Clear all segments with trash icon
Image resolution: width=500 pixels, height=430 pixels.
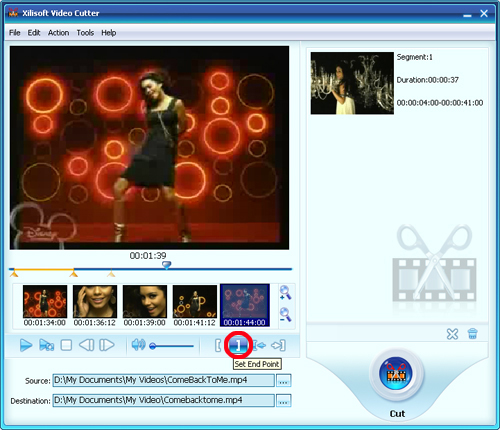(473, 334)
